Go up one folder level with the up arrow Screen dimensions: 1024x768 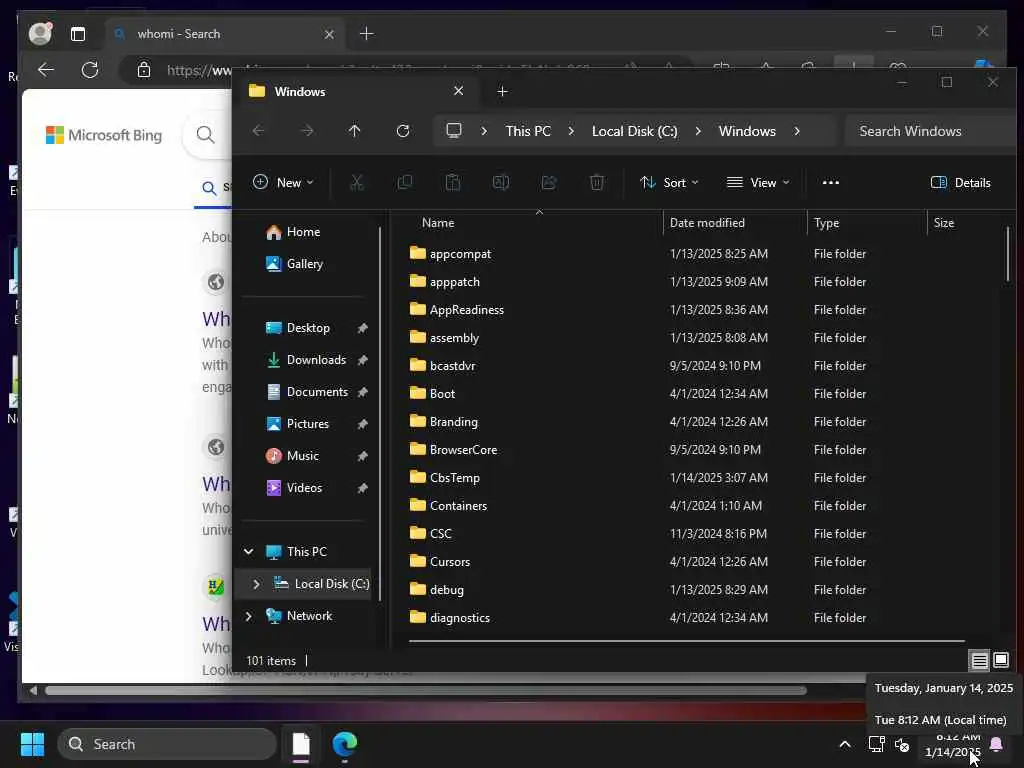(x=355, y=131)
